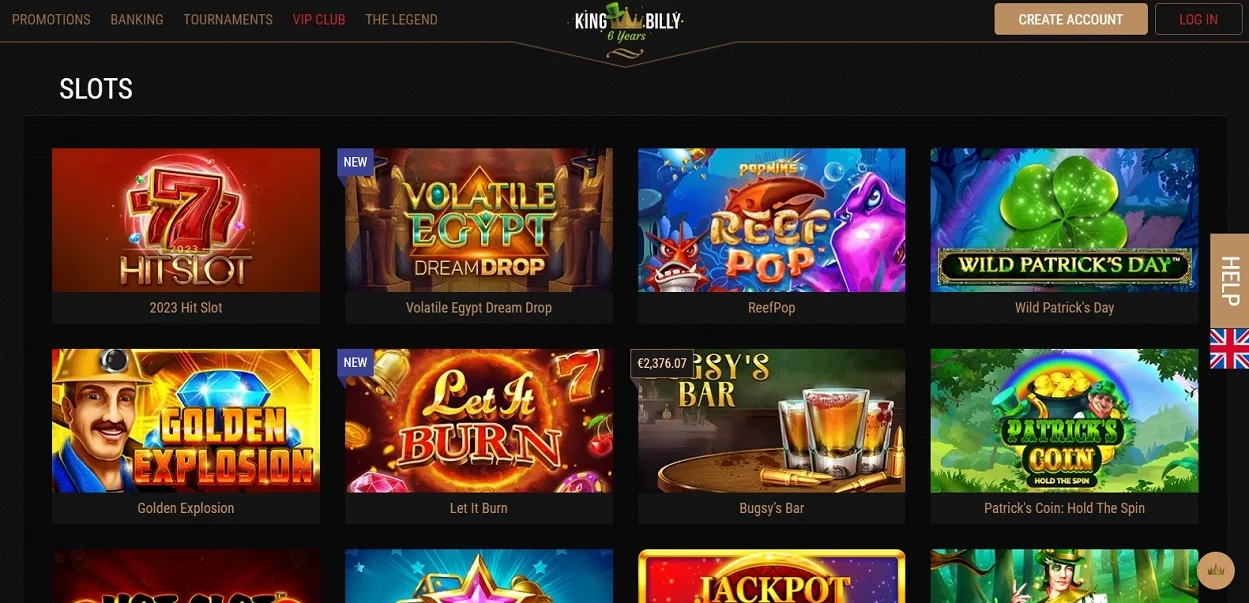The width and height of the screenshot is (1249, 603).
Task: Go to the Banking page
Action: point(137,19)
